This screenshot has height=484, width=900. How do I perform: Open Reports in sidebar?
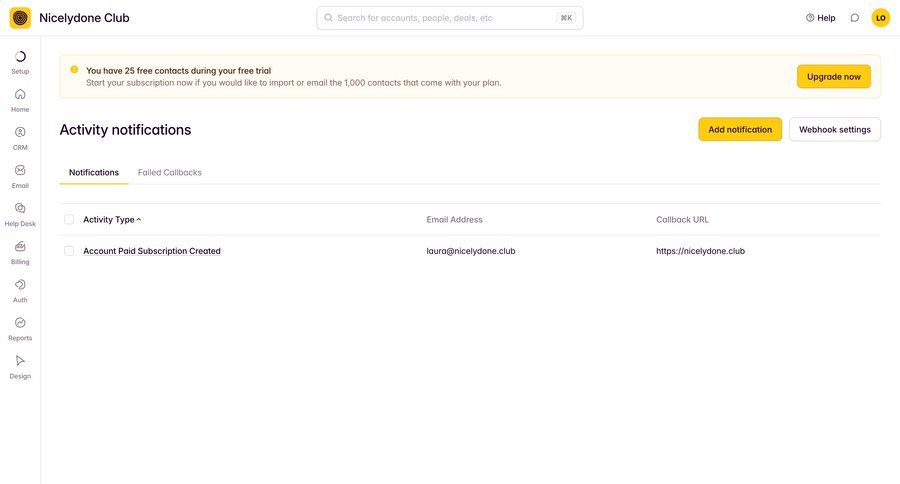20,323
